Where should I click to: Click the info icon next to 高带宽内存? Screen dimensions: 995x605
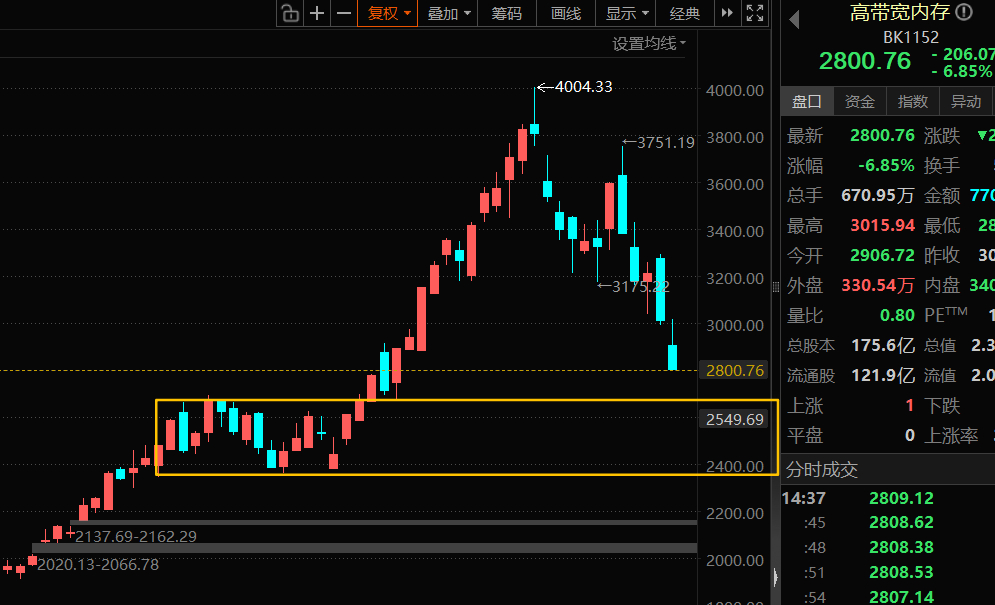click(x=963, y=12)
